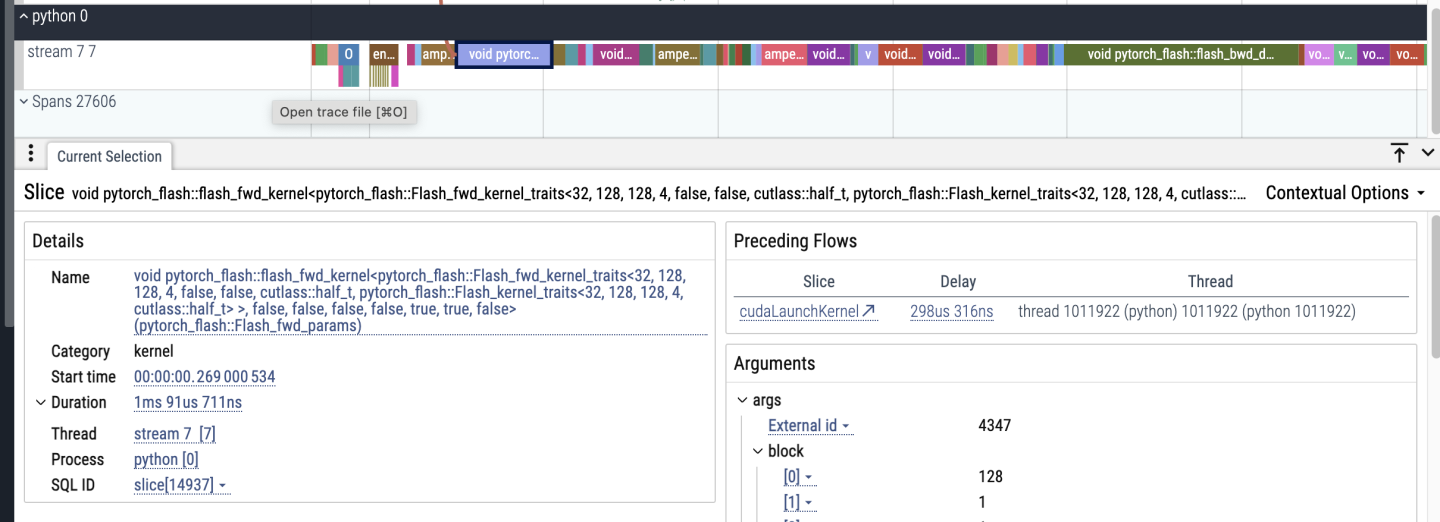The image size is (1440, 522).
Task: Click the Start time 00:00:00.269 000 534 link
Action: tap(204, 377)
